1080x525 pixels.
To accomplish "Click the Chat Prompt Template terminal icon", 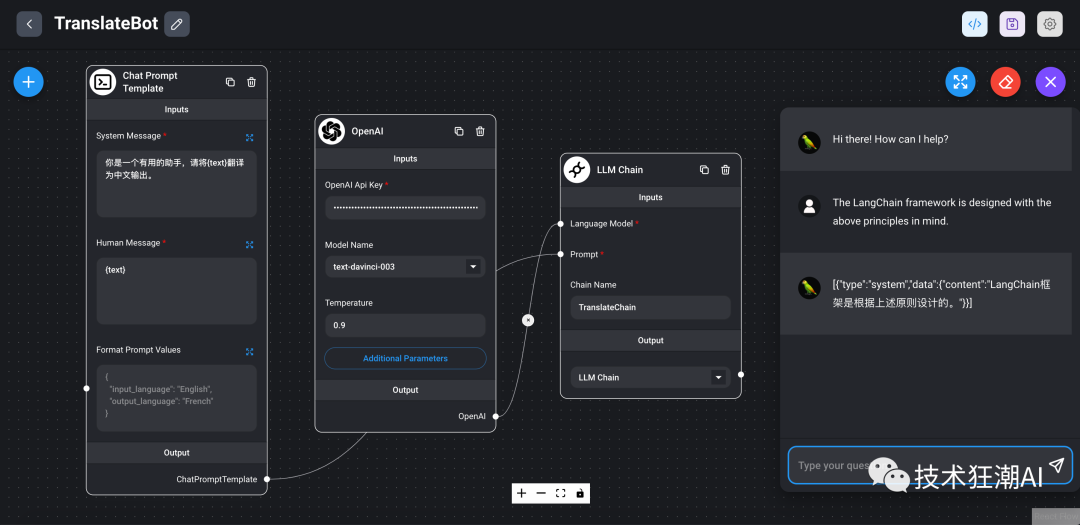I will (x=103, y=82).
